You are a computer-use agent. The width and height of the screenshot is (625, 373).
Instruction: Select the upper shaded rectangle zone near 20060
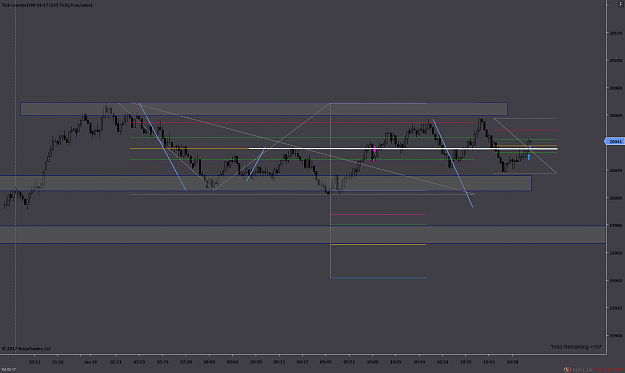264,109
